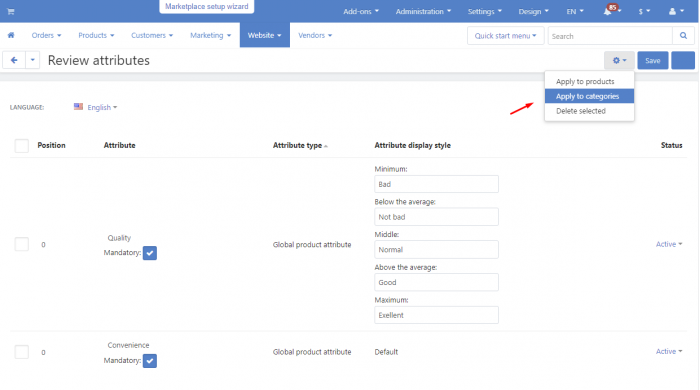Change Quality status from Active
The width and height of the screenshot is (700, 390).
pyautogui.click(x=669, y=244)
